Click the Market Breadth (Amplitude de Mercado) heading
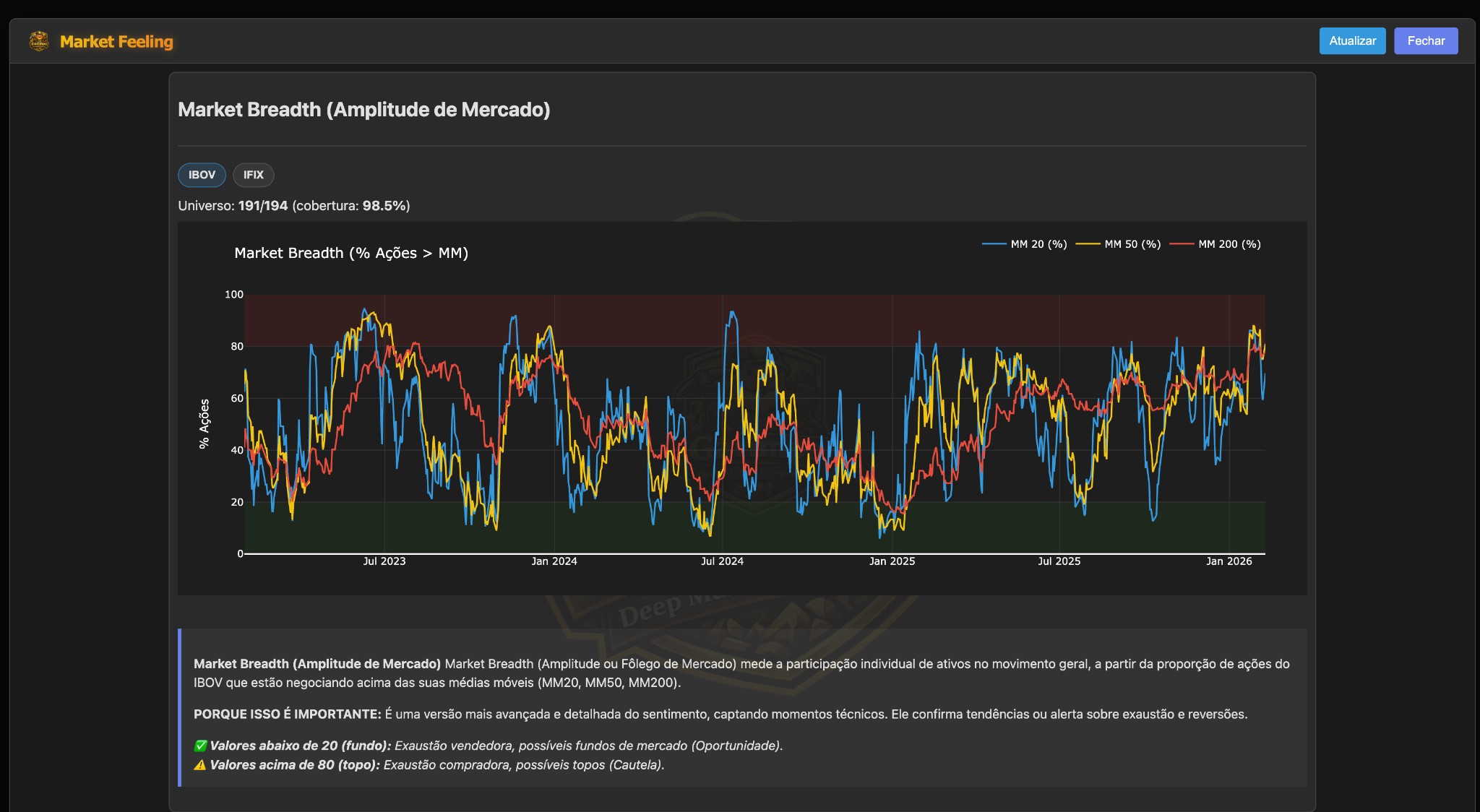Screen dimensions: 1480x812 pos(364,109)
